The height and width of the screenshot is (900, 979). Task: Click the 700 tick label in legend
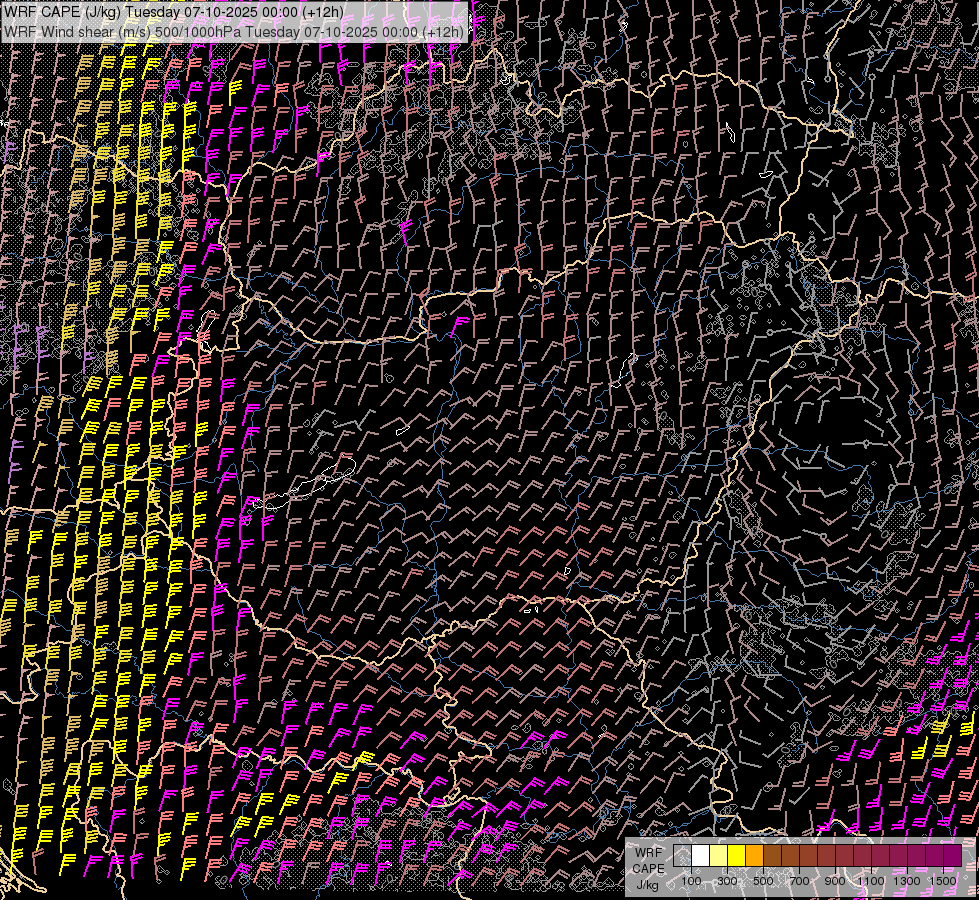799,881
